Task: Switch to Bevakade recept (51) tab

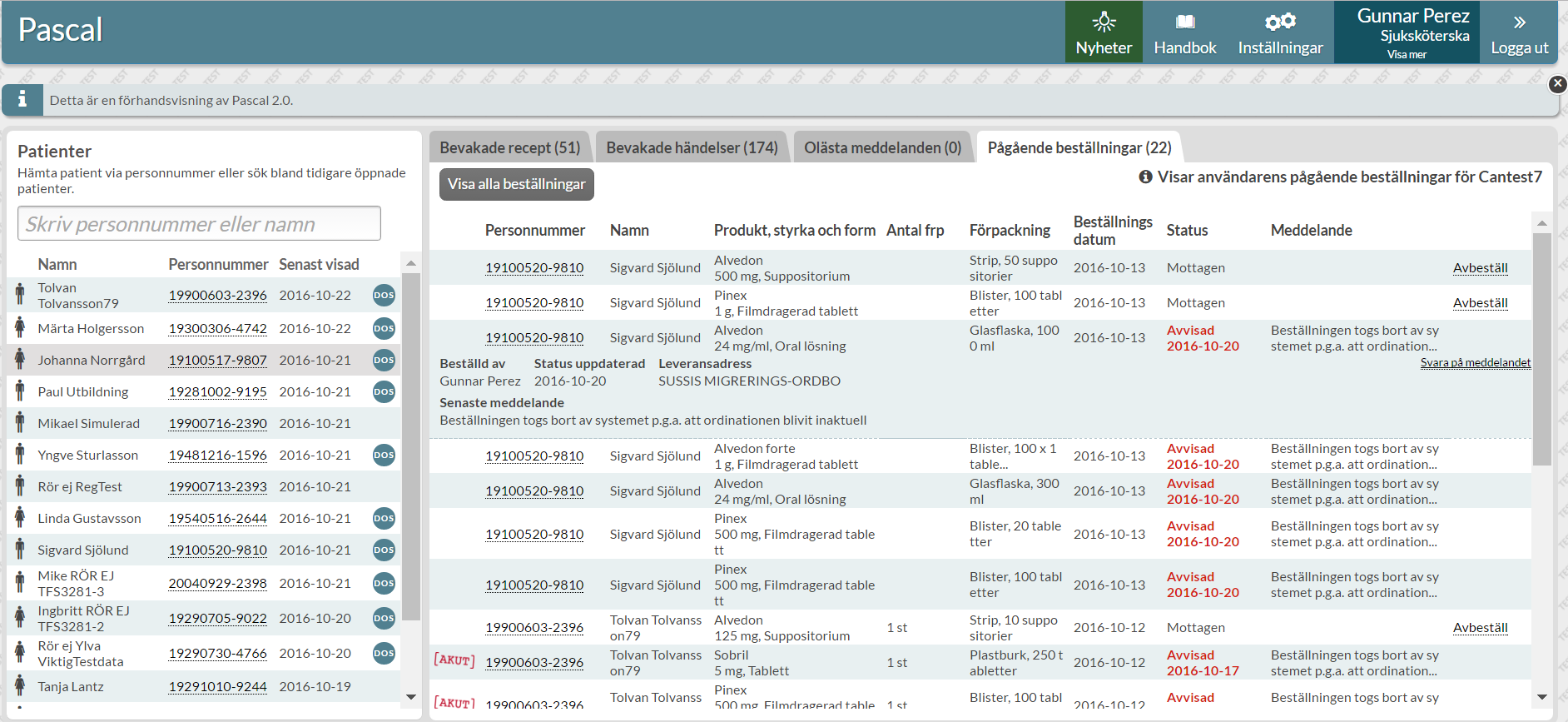Action: [509, 147]
